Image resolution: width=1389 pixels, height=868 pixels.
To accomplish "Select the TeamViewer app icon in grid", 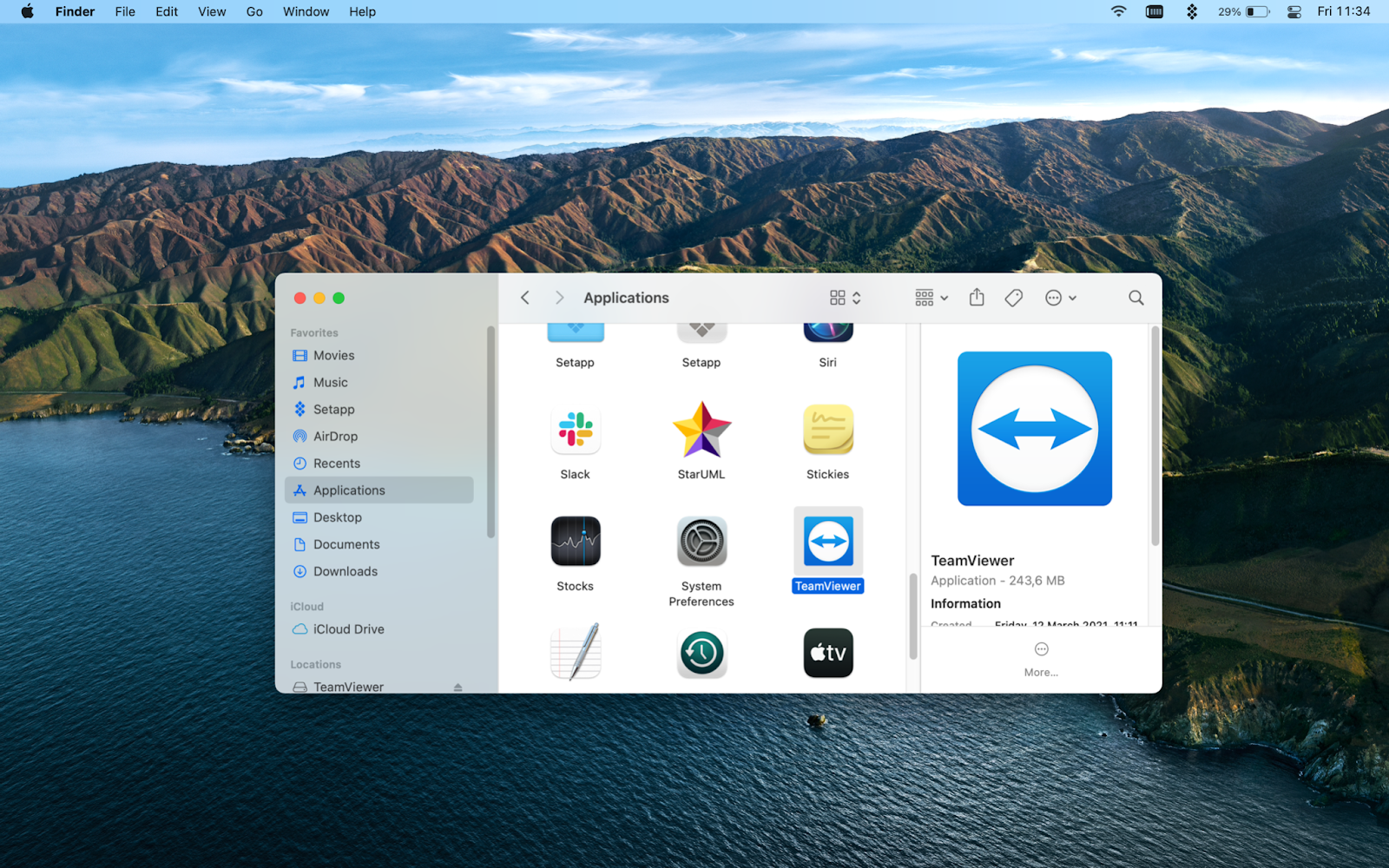I will (828, 541).
